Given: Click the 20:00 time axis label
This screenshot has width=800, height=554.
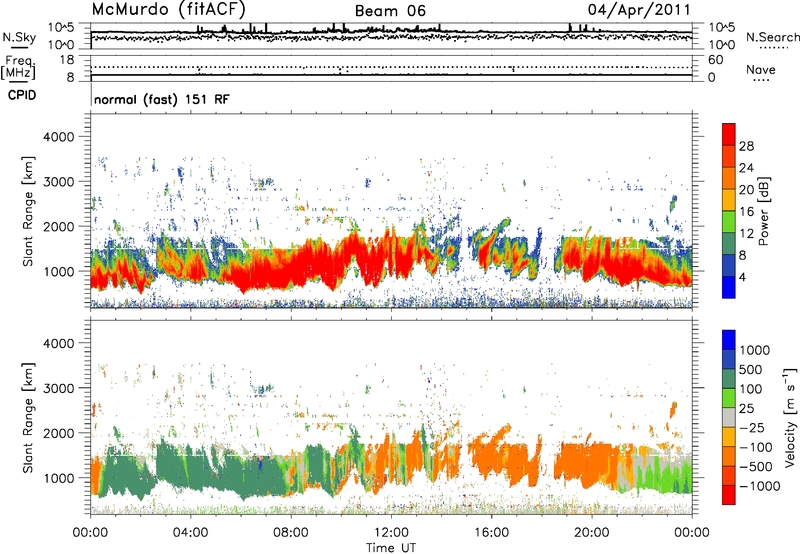Looking at the screenshot, I should click(591, 533).
